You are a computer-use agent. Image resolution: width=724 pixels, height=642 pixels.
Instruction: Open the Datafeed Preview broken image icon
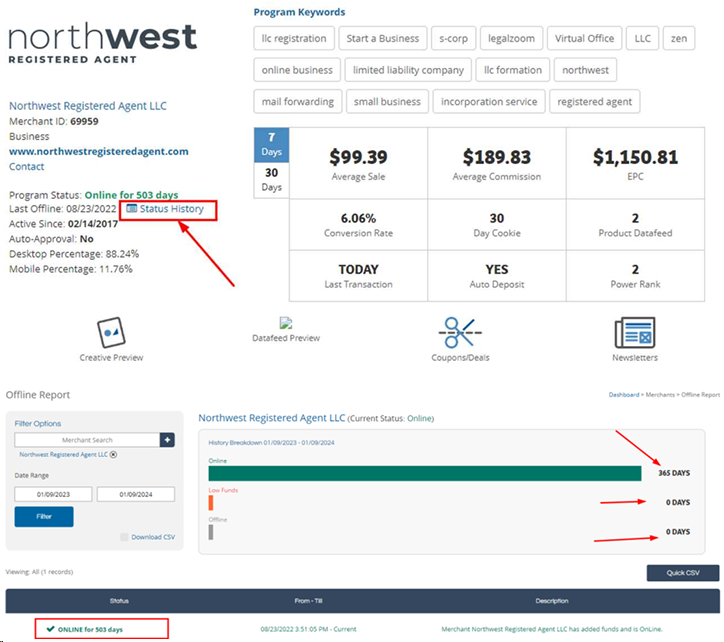click(x=286, y=323)
